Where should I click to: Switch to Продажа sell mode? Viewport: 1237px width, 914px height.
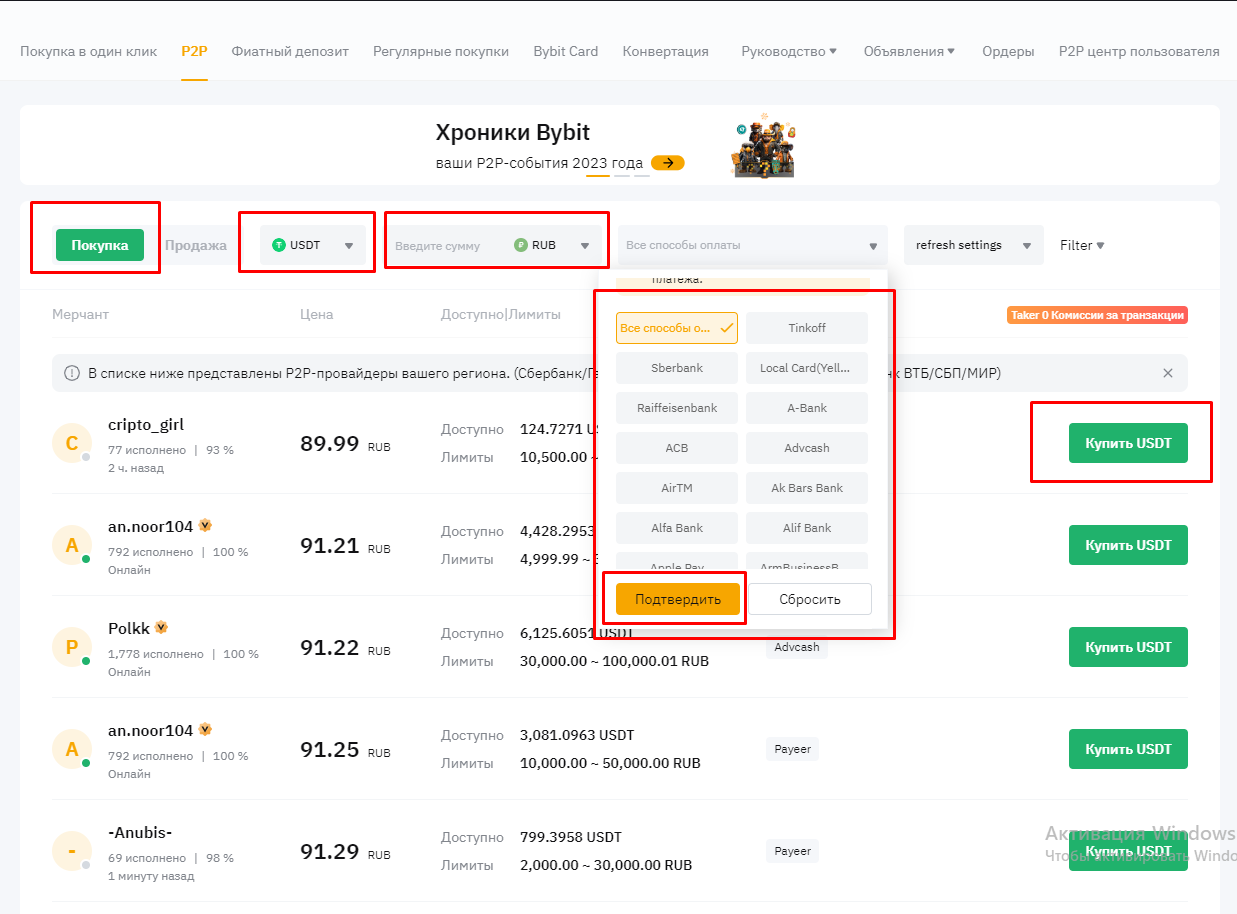[196, 245]
